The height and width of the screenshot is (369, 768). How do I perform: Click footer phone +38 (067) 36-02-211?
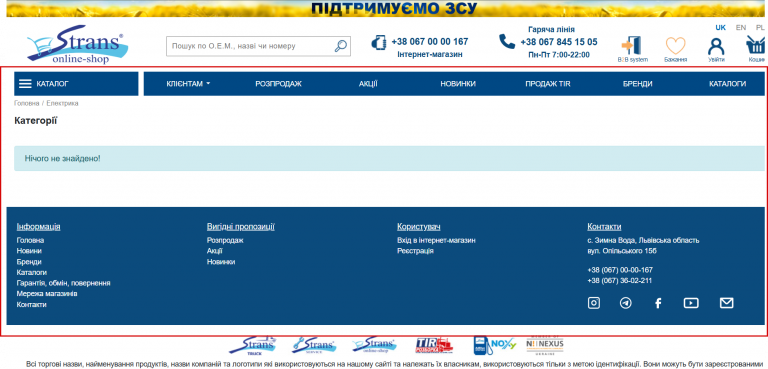620,280
